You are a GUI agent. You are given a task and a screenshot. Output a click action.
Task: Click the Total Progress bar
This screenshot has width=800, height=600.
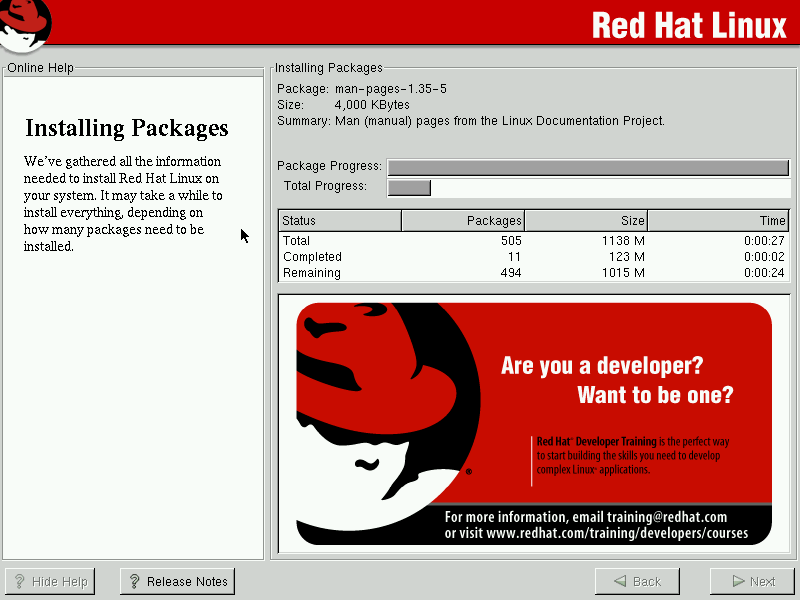click(x=588, y=187)
